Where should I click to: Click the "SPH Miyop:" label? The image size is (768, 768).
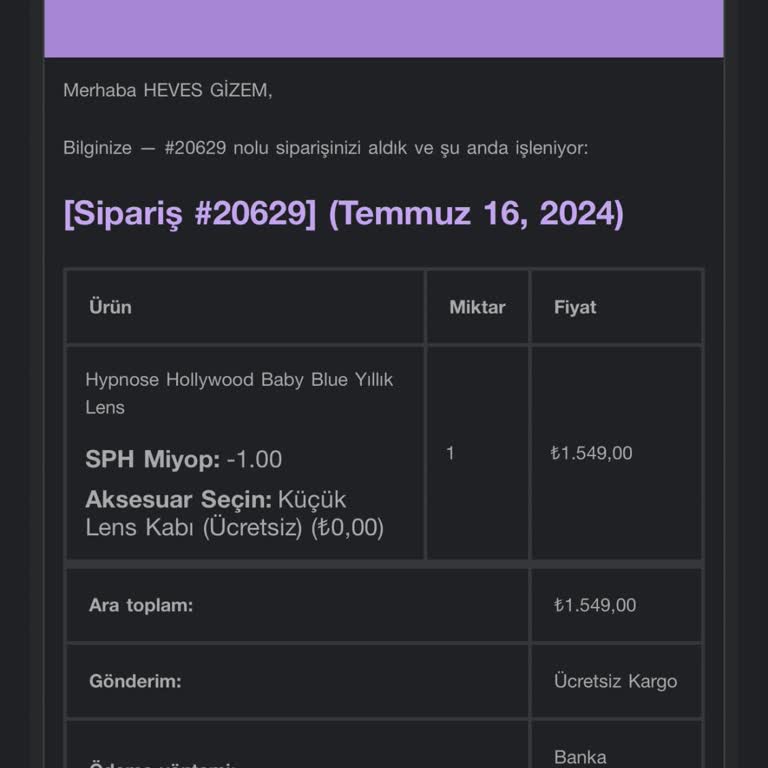pos(152,459)
